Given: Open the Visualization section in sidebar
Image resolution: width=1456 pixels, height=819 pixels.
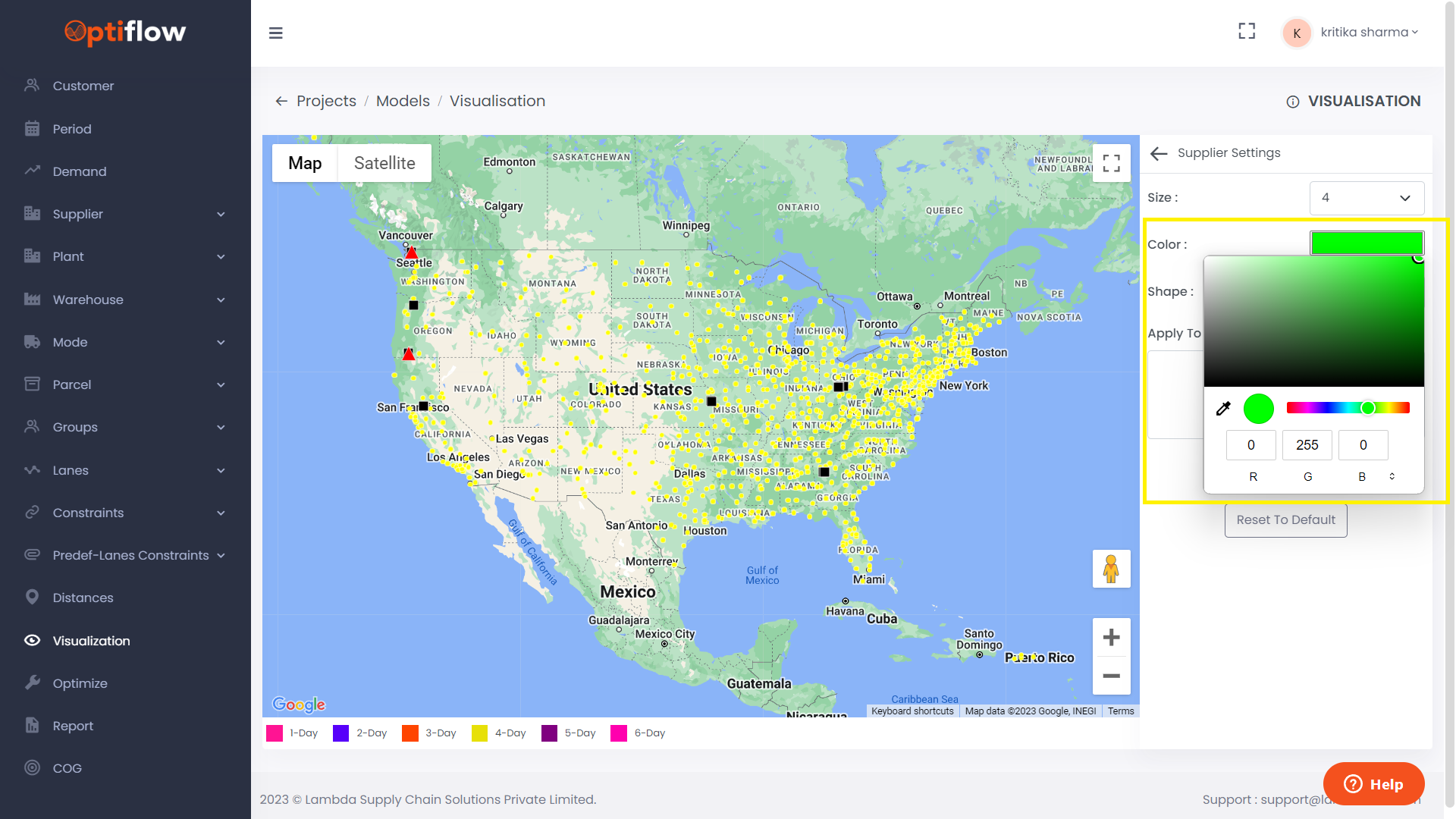Looking at the screenshot, I should pos(90,641).
